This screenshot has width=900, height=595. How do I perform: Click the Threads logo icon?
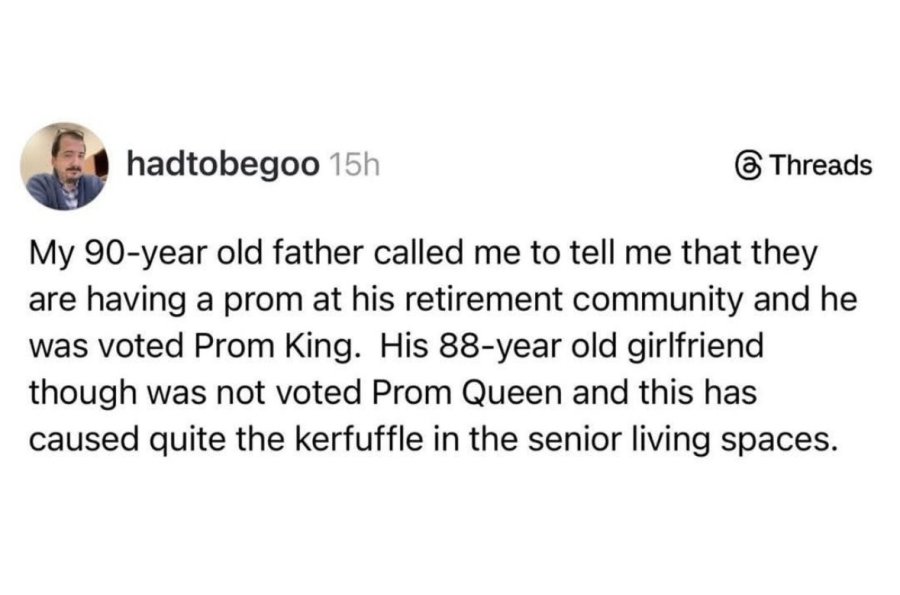pyautogui.click(x=748, y=166)
